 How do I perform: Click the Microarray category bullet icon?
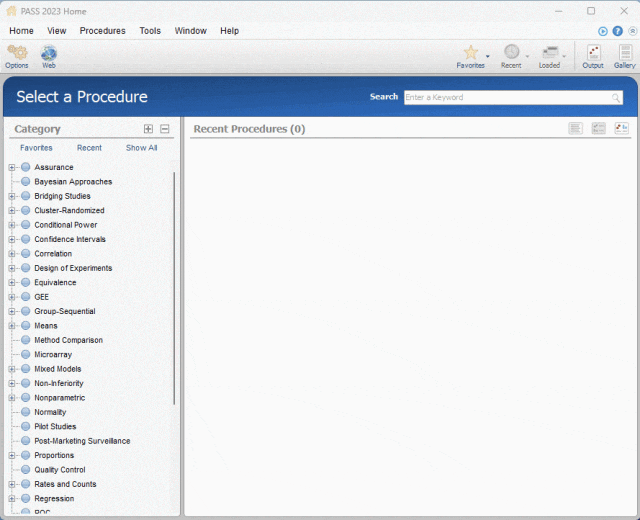point(25,354)
